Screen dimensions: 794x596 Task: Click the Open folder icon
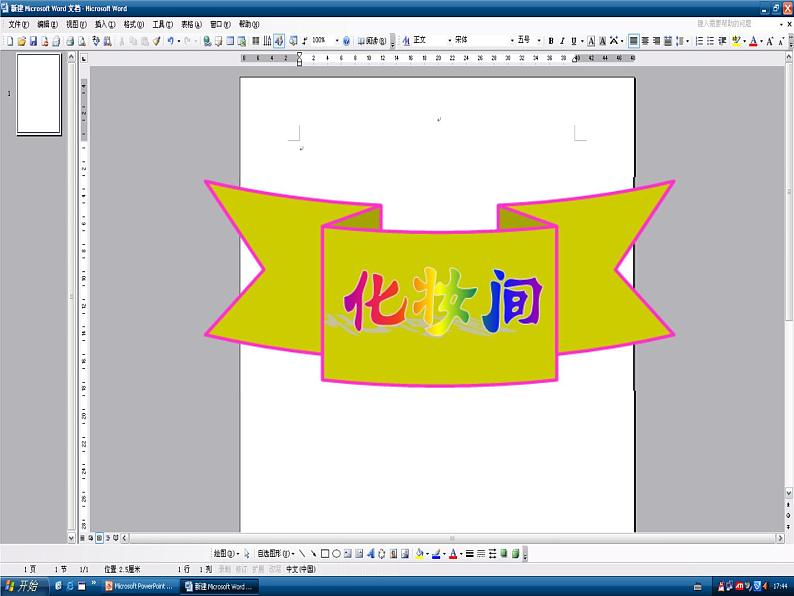point(21,41)
